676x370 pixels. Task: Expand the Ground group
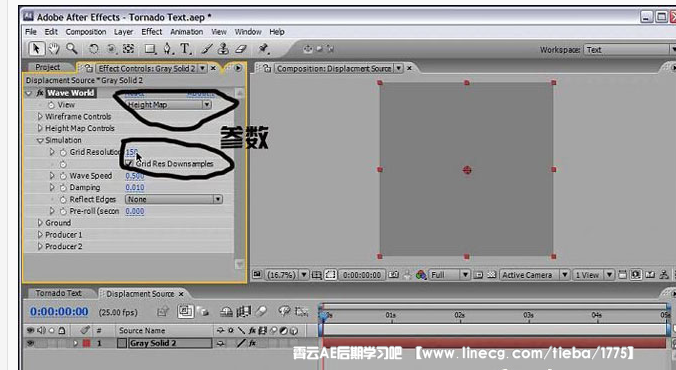[40, 223]
